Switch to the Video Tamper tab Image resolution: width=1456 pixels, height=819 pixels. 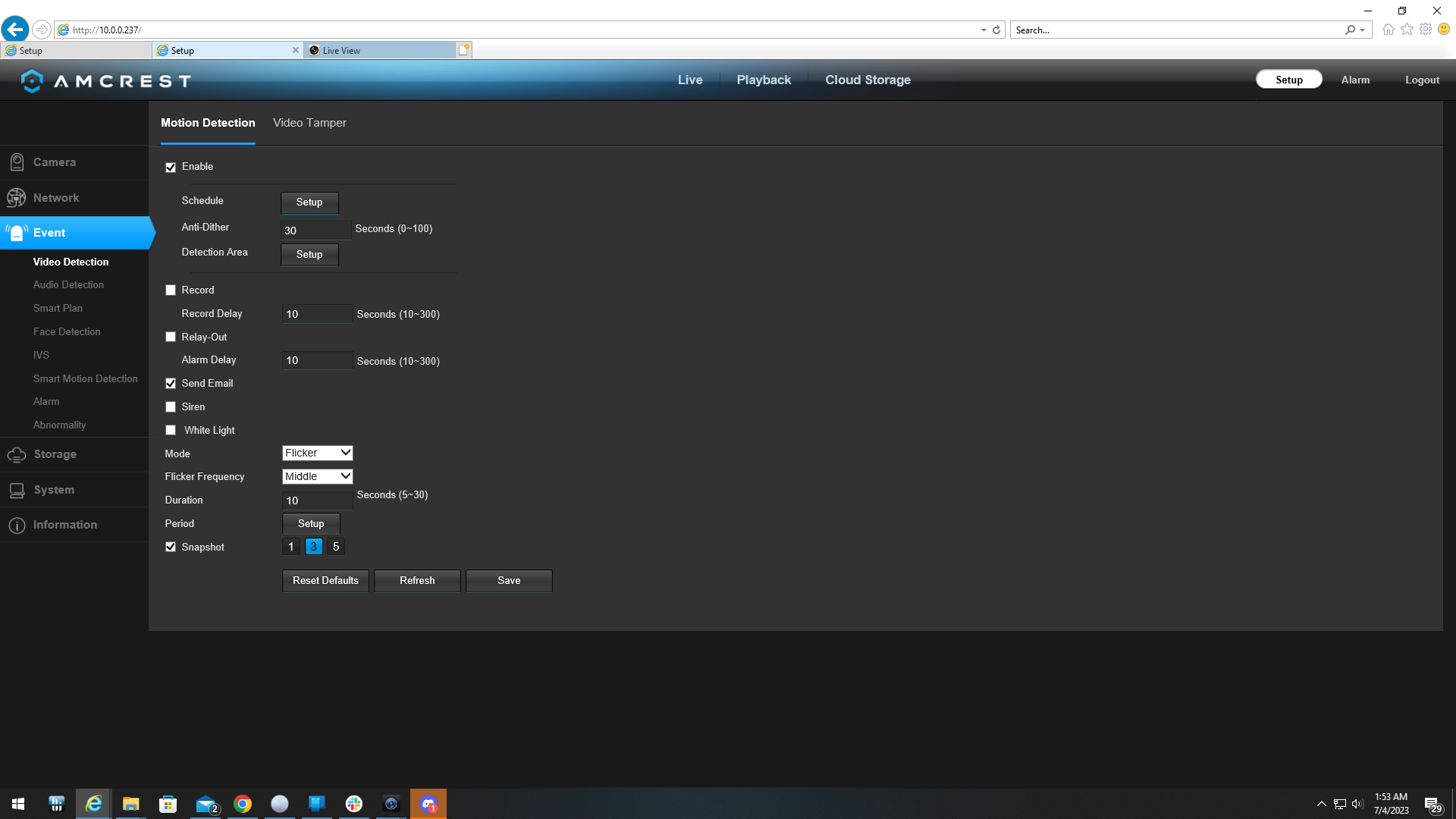[x=309, y=123]
